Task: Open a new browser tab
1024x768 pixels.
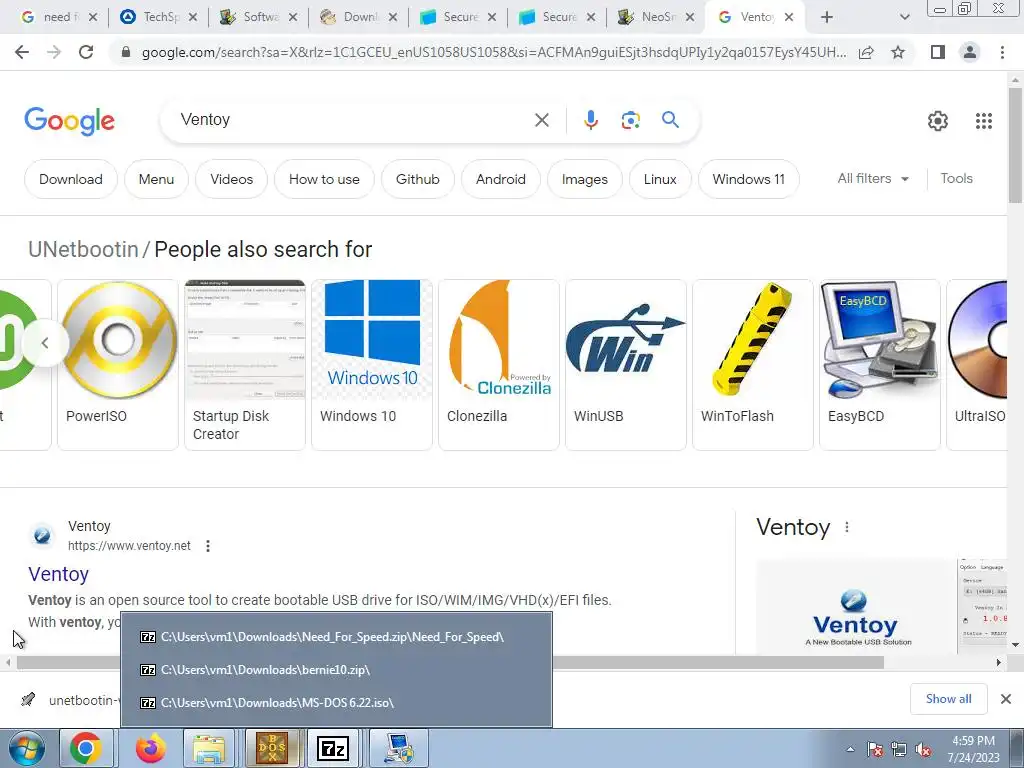Action: tap(827, 18)
